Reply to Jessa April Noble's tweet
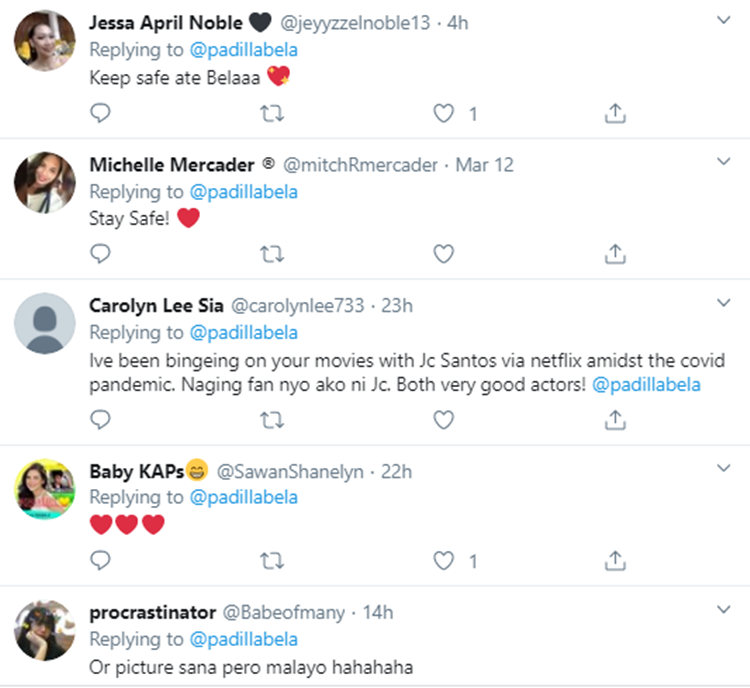The image size is (750, 688). pos(100,114)
